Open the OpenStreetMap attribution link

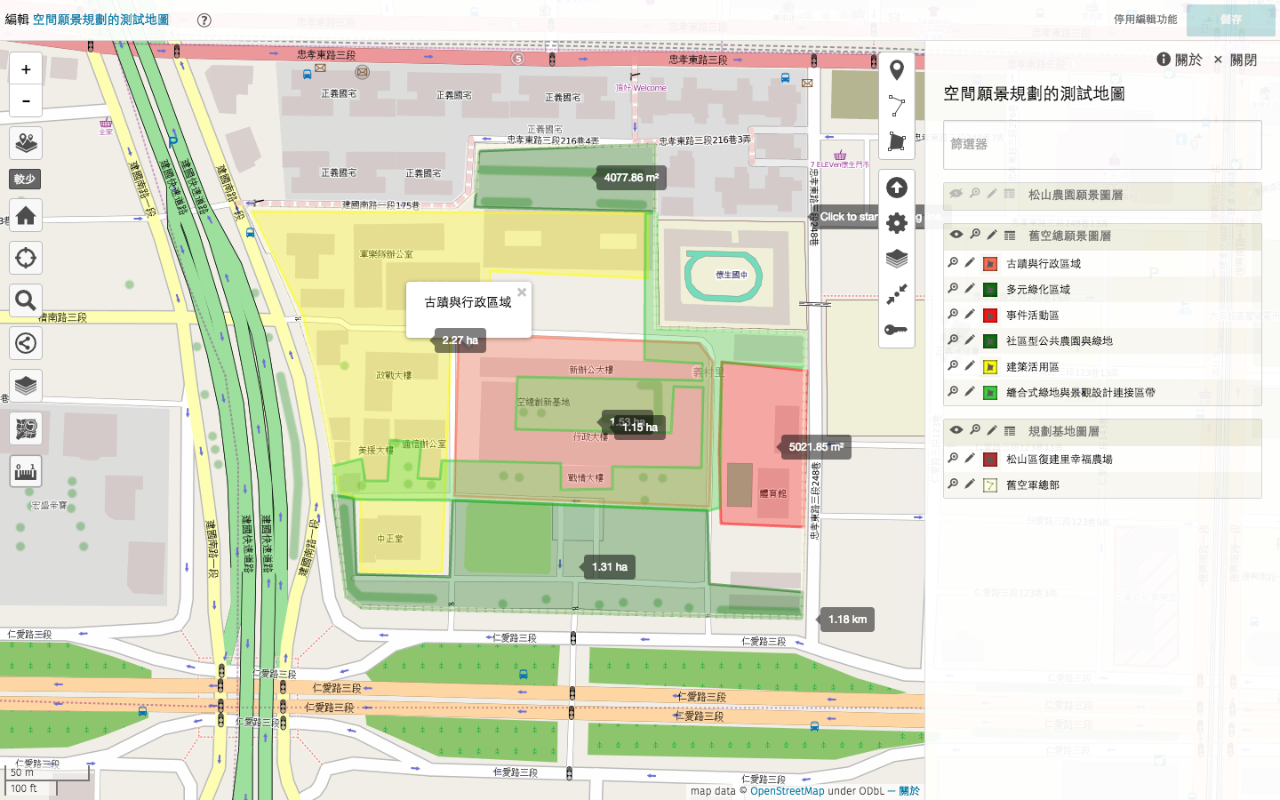787,791
